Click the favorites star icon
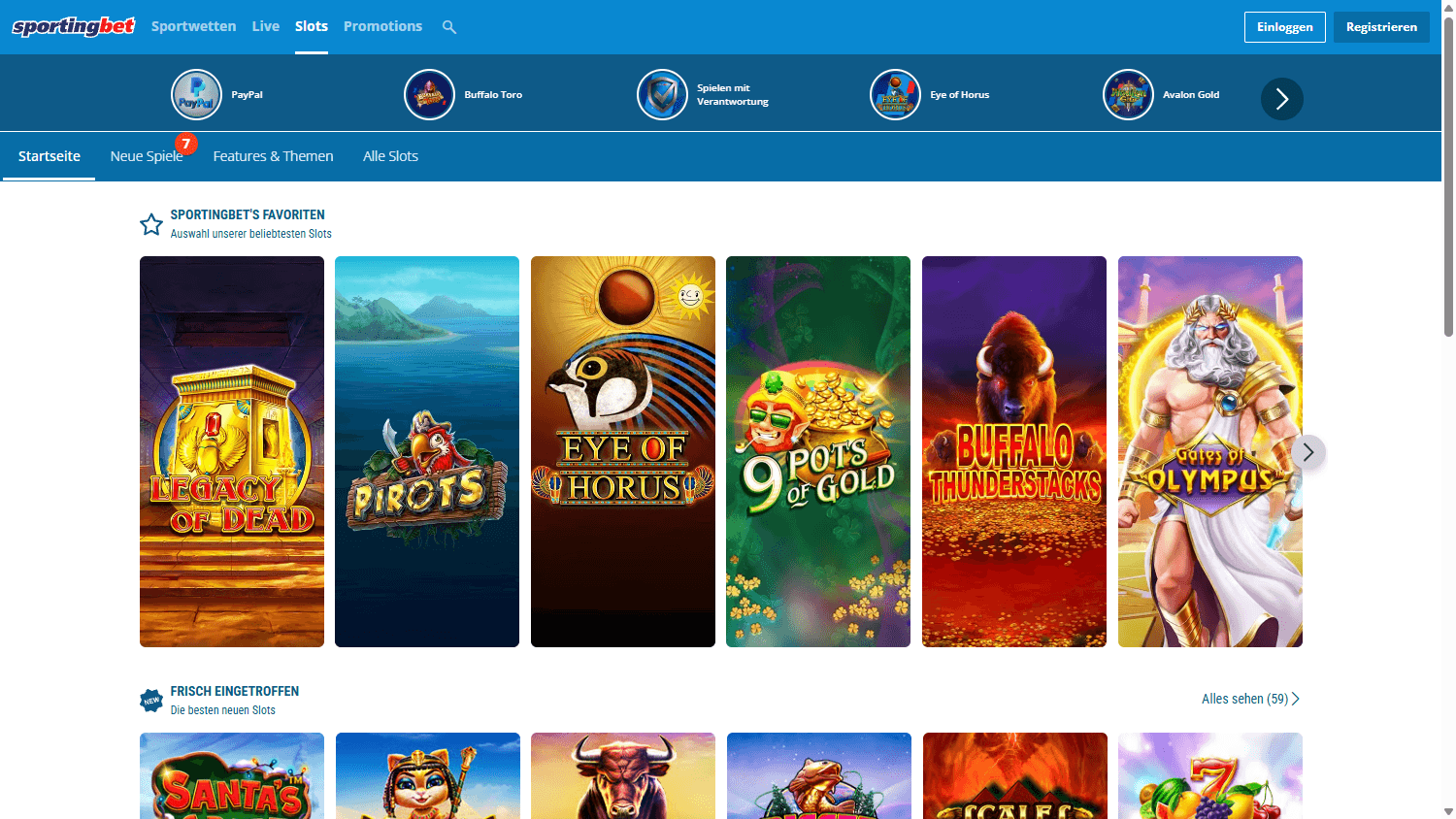The image size is (1456, 819). coord(151,225)
